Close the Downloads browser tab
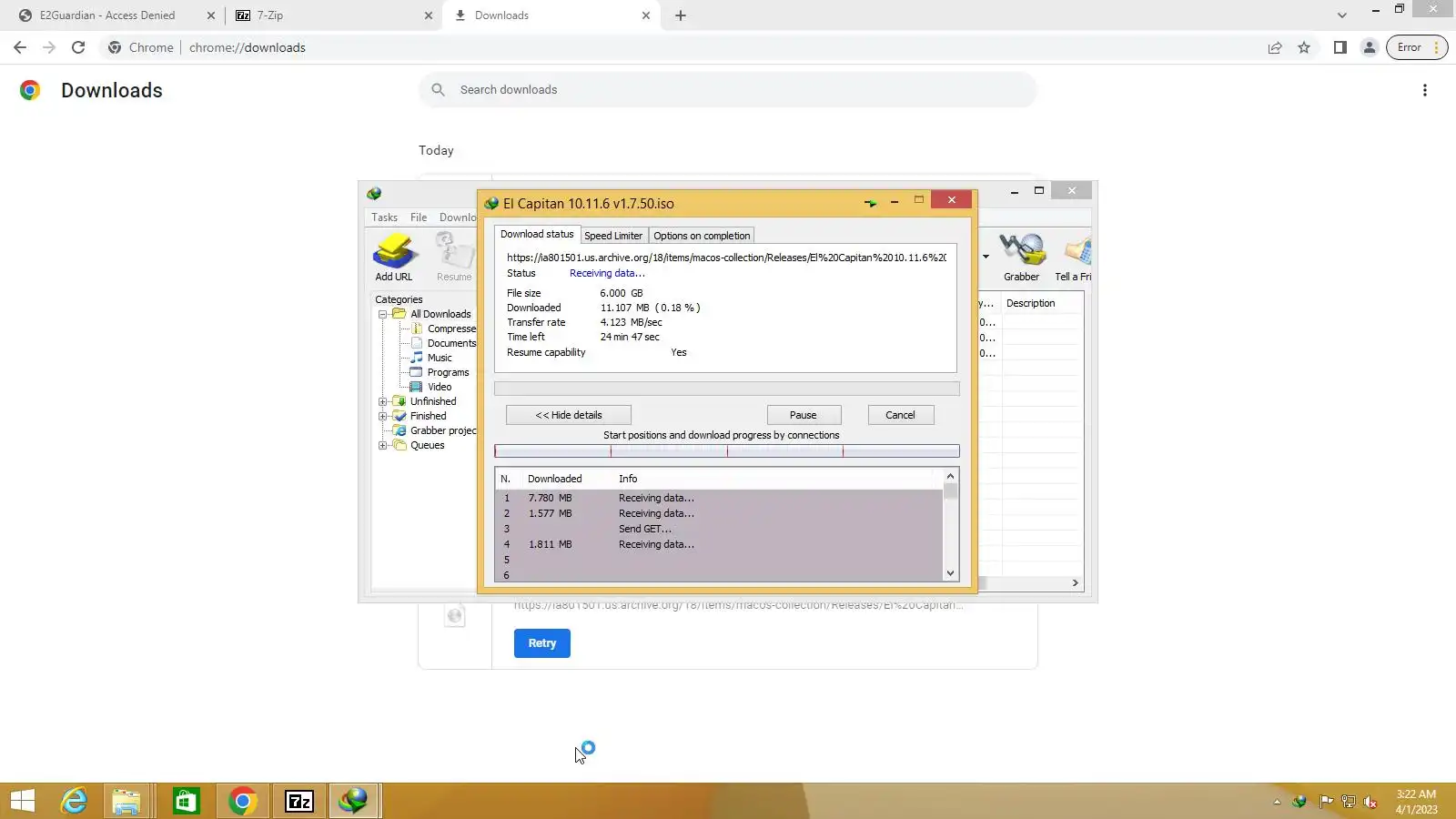This screenshot has width=1456, height=819. pos(646,15)
